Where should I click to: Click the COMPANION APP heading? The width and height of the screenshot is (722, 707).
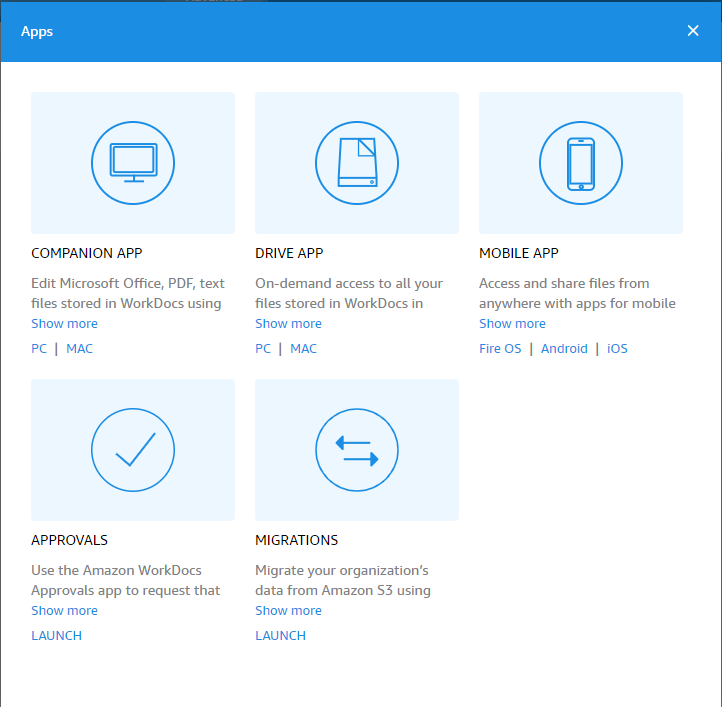click(87, 253)
